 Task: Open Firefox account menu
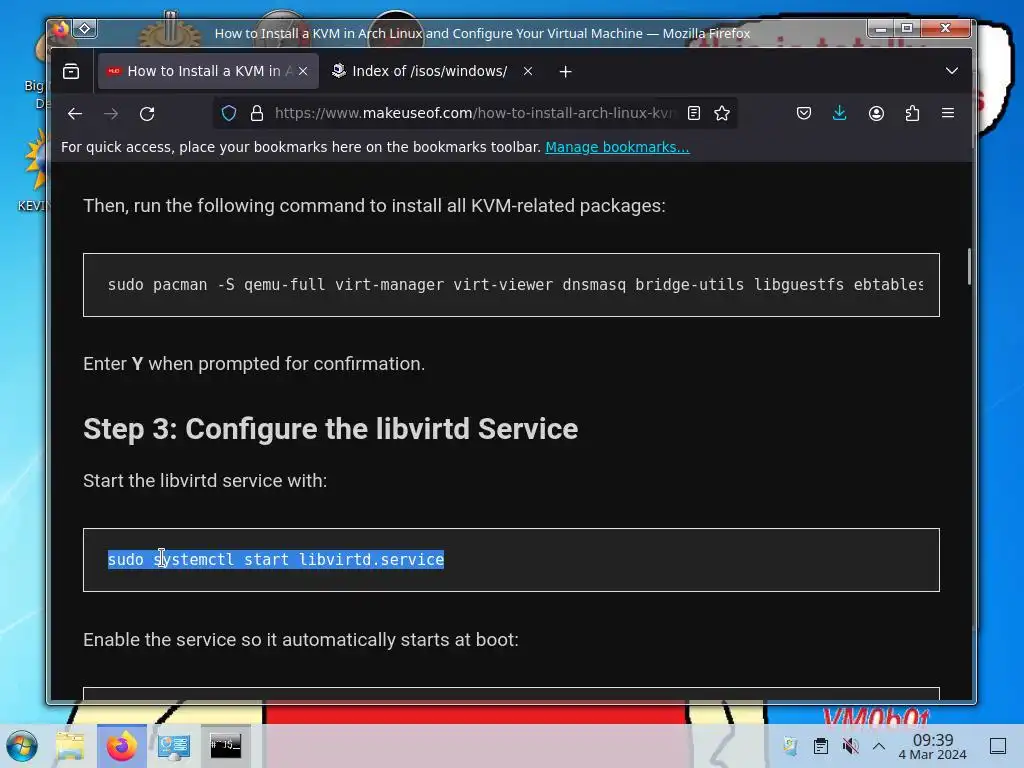click(876, 114)
